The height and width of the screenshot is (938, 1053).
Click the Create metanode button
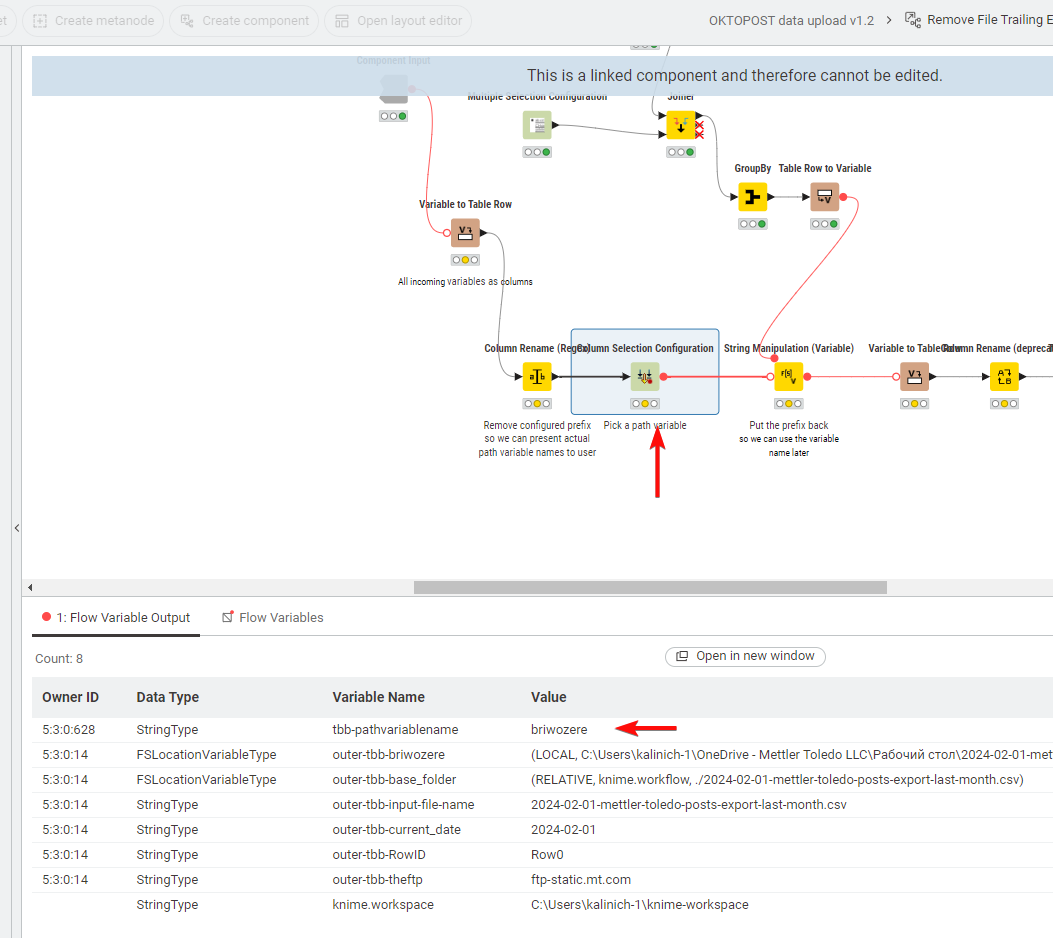(93, 21)
